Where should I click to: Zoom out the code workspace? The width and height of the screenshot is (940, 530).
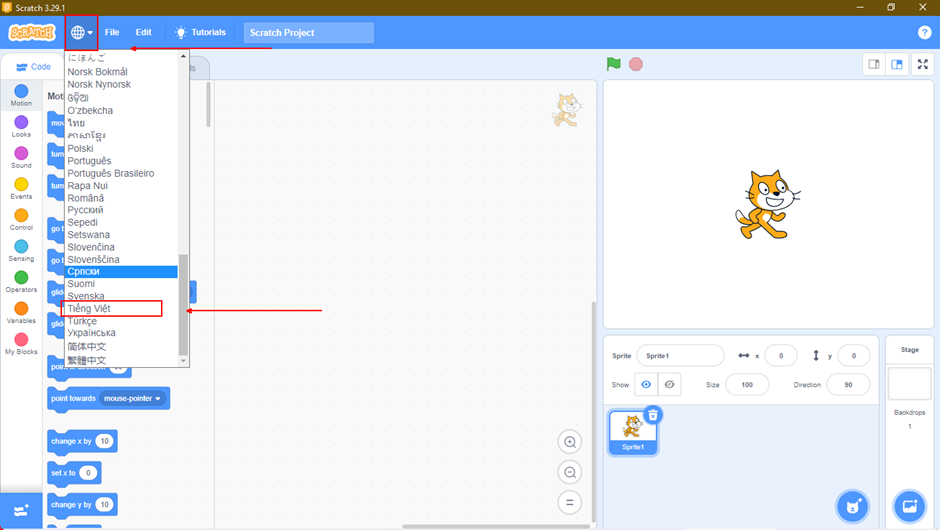tap(570, 472)
